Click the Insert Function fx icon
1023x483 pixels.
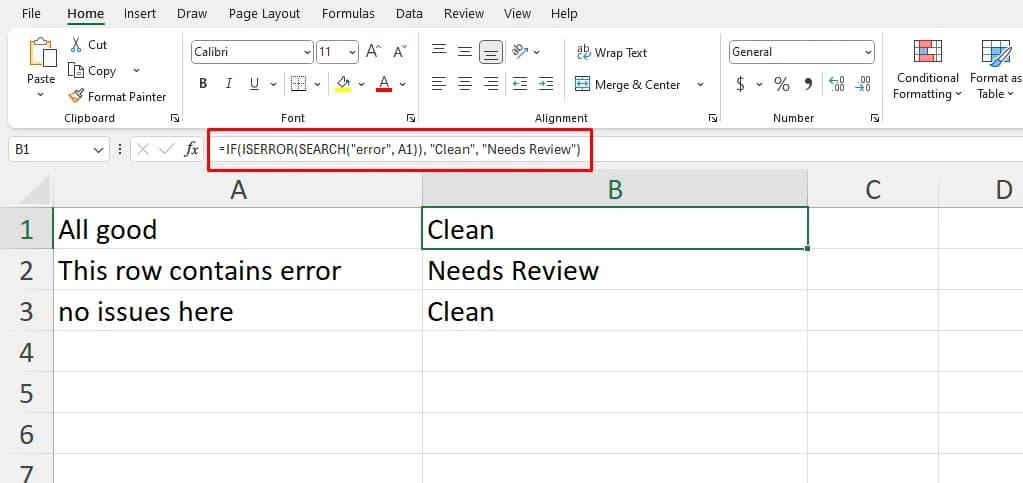click(x=191, y=149)
